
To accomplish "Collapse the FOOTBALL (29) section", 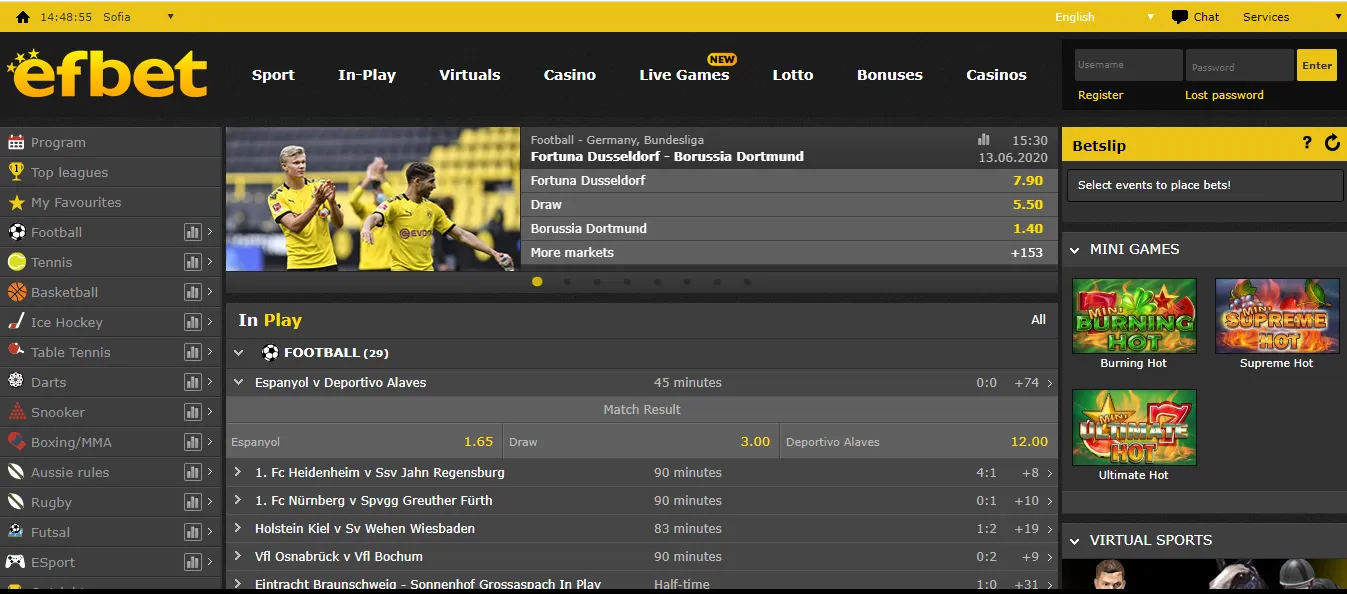I will 238,353.
